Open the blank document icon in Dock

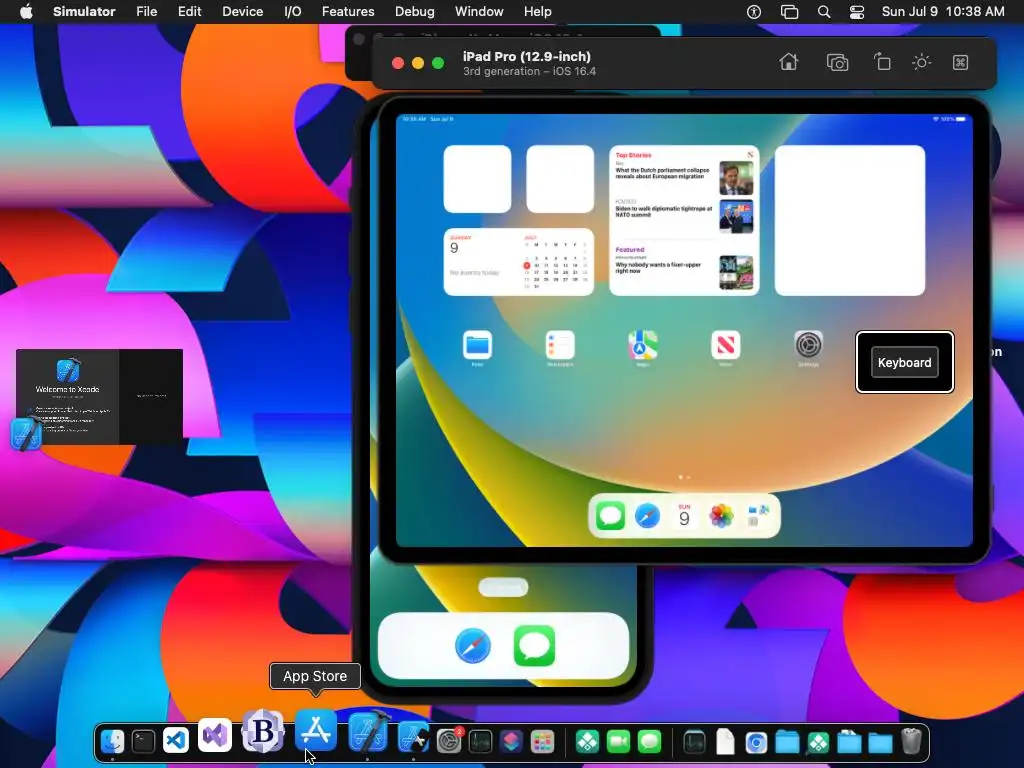[725, 742]
